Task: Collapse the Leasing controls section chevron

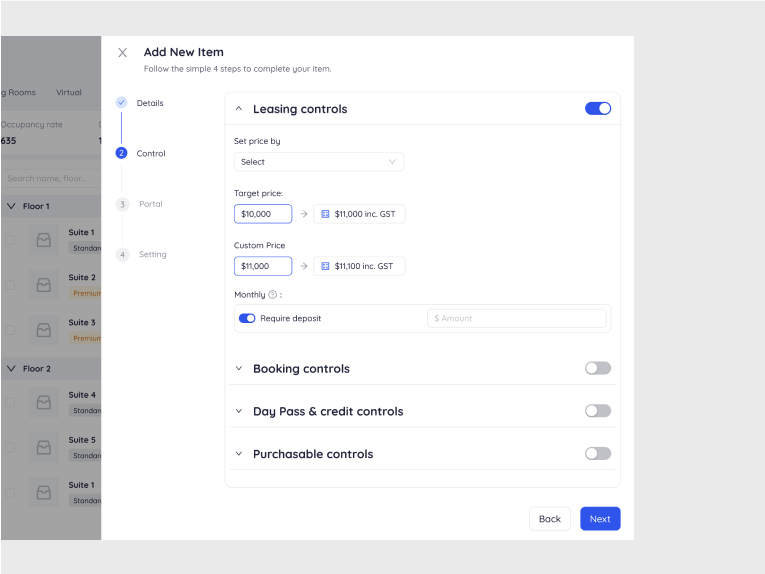Action: [239, 109]
